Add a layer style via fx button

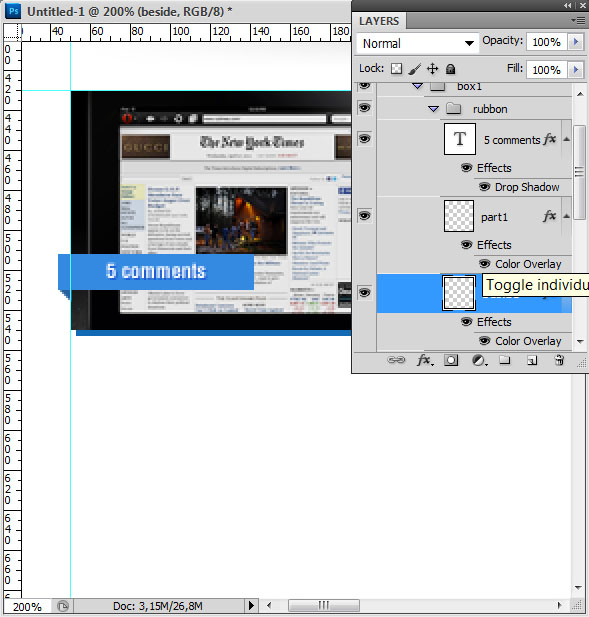[425, 360]
